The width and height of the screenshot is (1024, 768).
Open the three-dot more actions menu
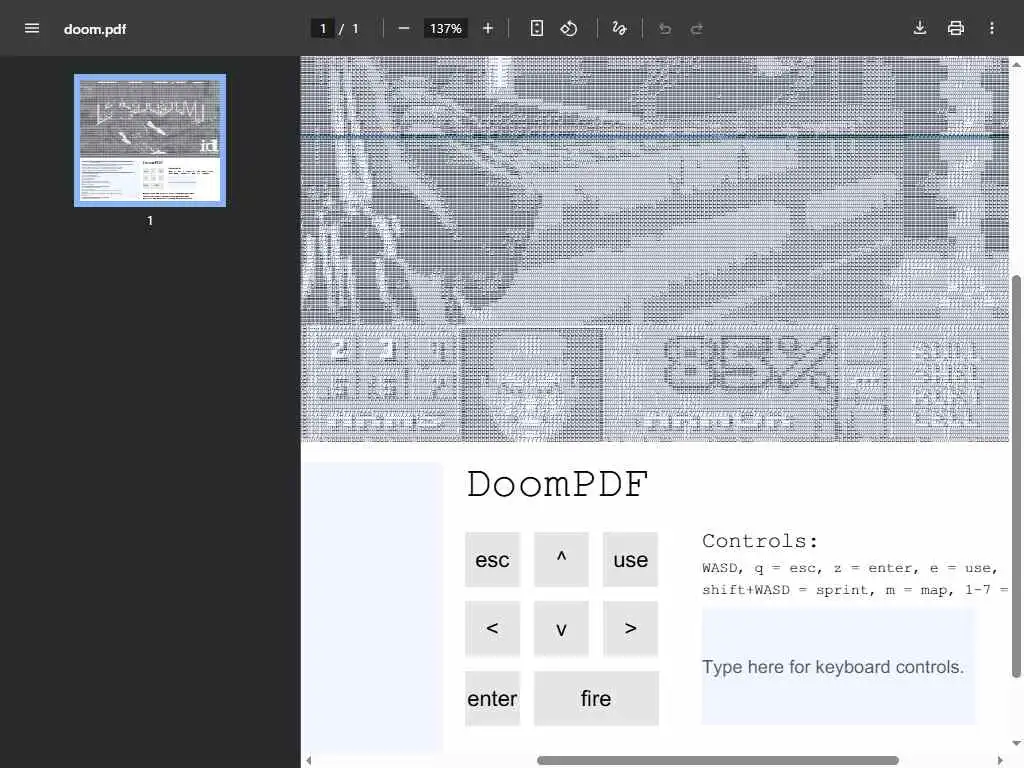tap(991, 28)
